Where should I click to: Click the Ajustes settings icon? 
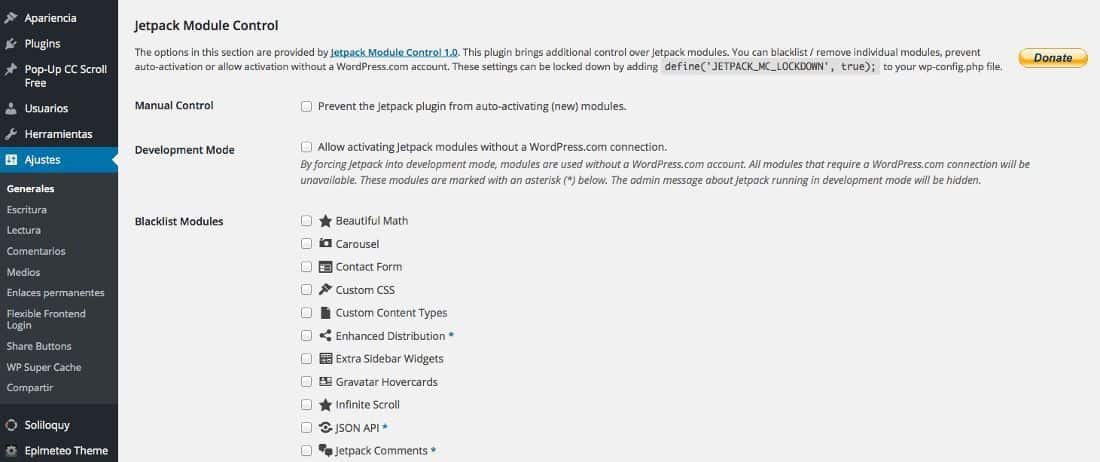tap(11, 160)
